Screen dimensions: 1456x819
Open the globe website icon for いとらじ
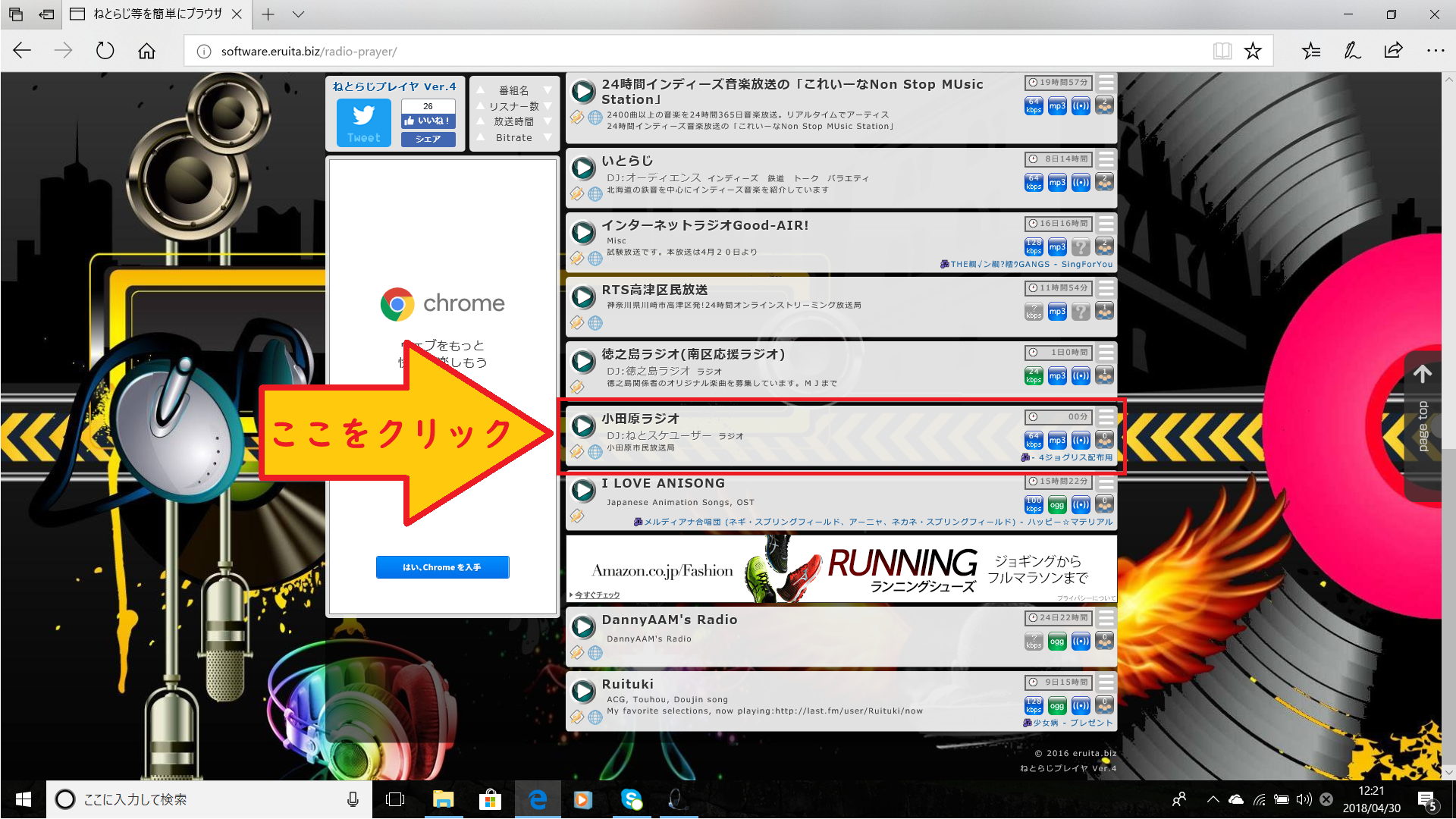pos(595,194)
